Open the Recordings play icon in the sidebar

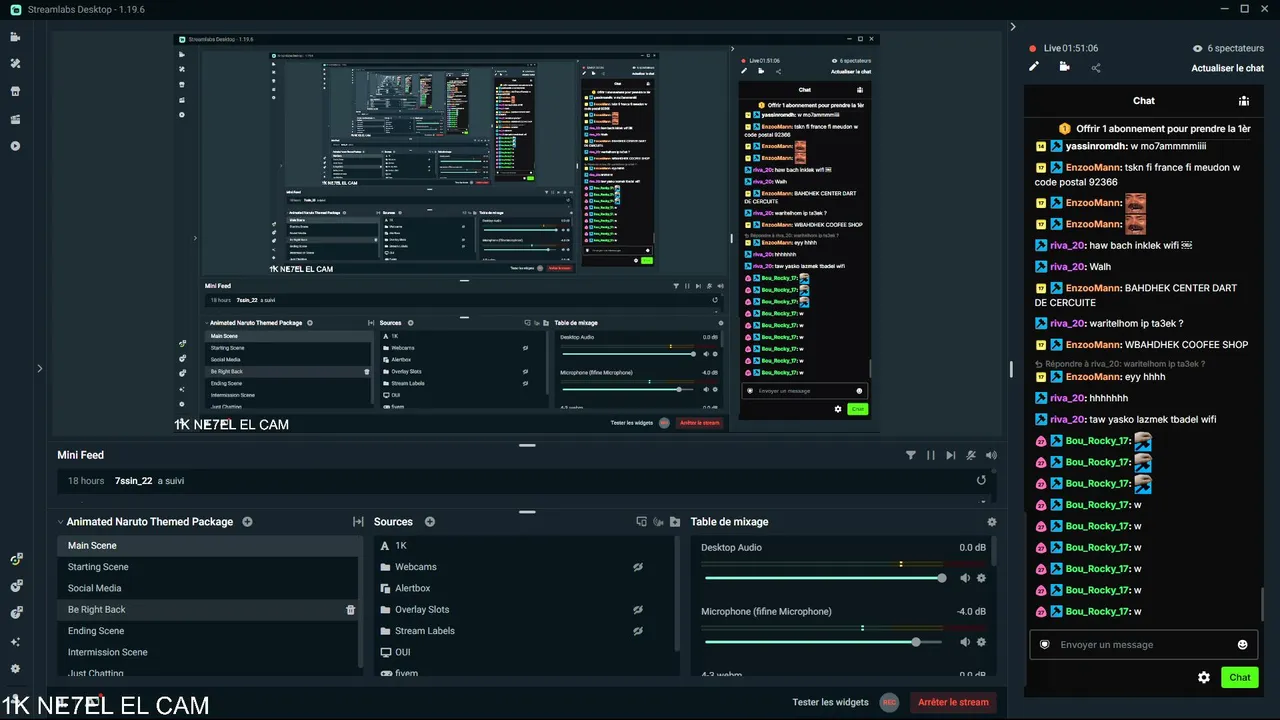click(15, 146)
